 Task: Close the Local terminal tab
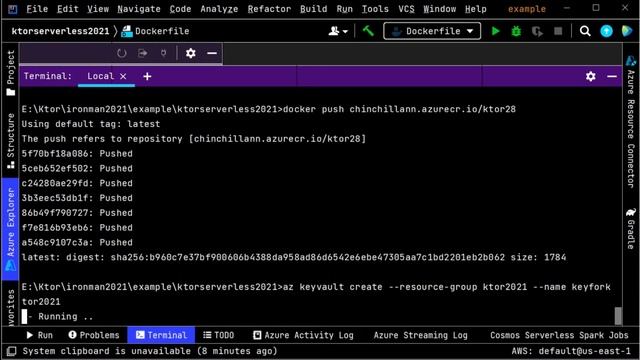(x=123, y=76)
